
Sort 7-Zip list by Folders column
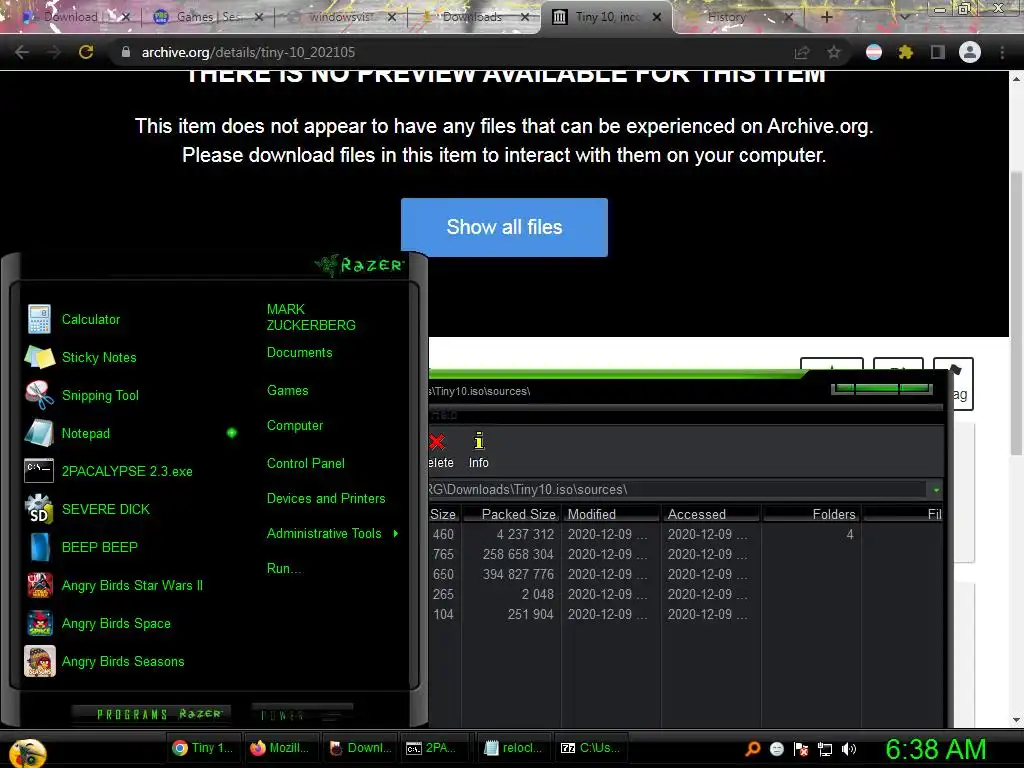812,515
